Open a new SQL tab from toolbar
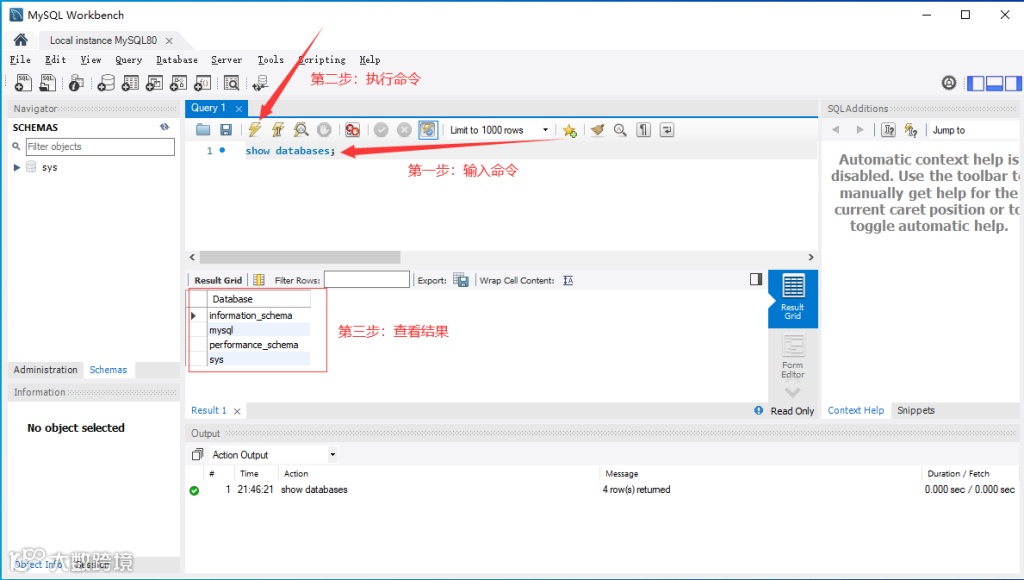This screenshot has height=580, width=1024. [x=23, y=83]
